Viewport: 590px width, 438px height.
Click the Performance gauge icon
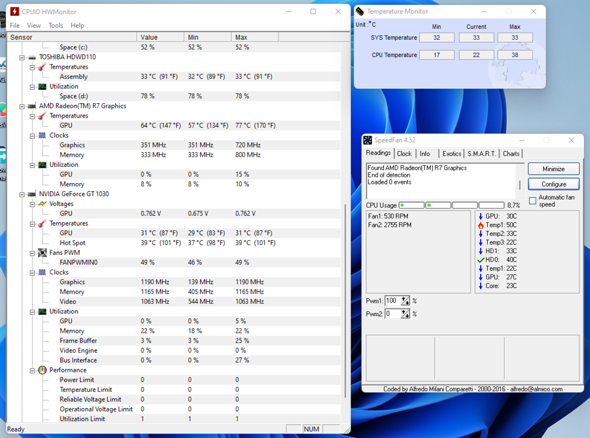click(42, 370)
